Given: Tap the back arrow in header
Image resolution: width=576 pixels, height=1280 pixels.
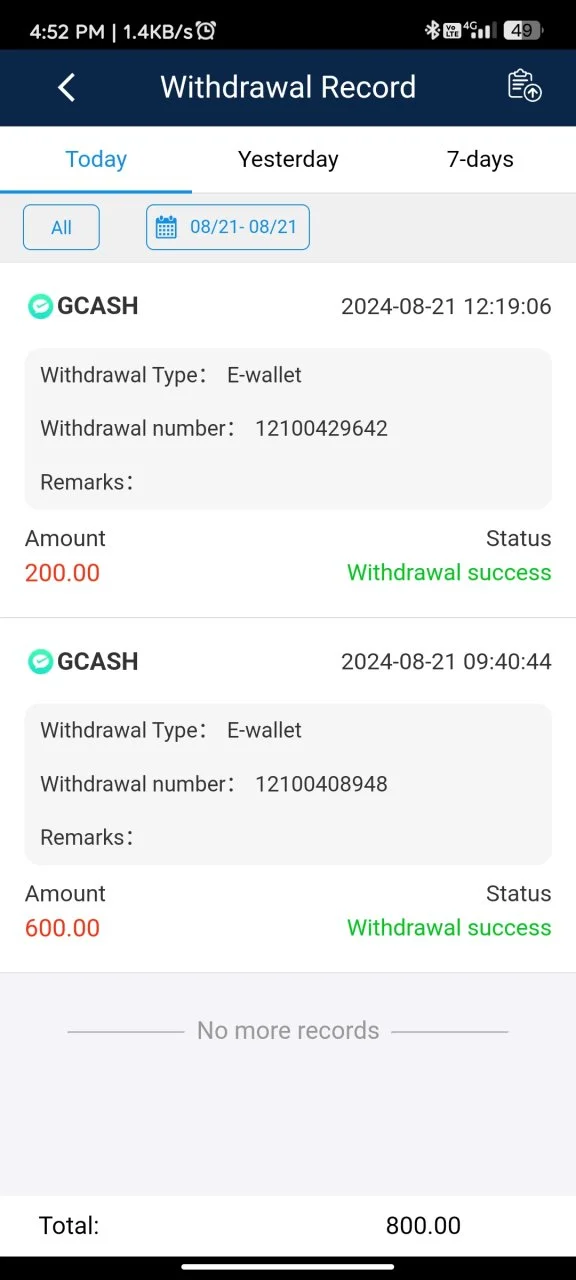Looking at the screenshot, I should [66, 87].
